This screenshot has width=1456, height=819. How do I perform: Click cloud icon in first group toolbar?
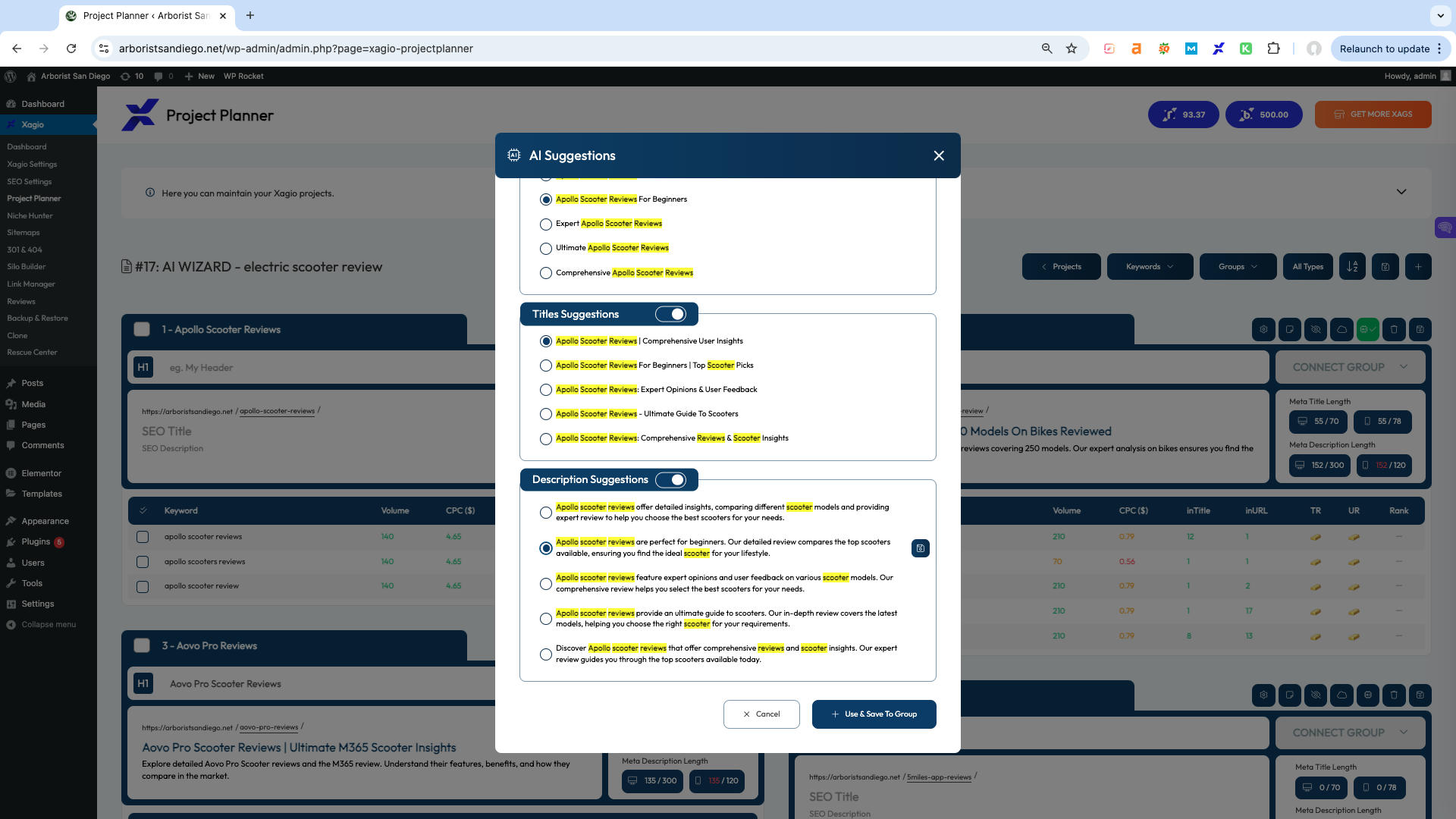(x=1342, y=330)
